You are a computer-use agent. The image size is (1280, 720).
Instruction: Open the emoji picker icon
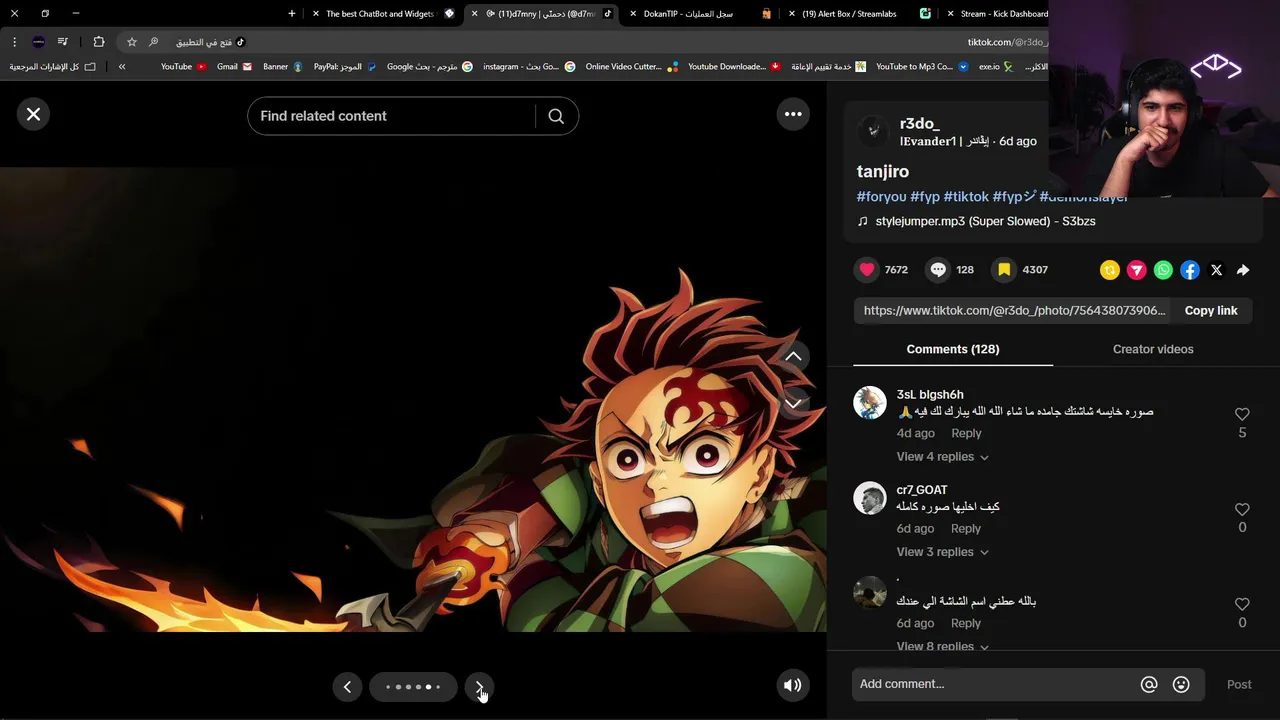[1181, 684]
